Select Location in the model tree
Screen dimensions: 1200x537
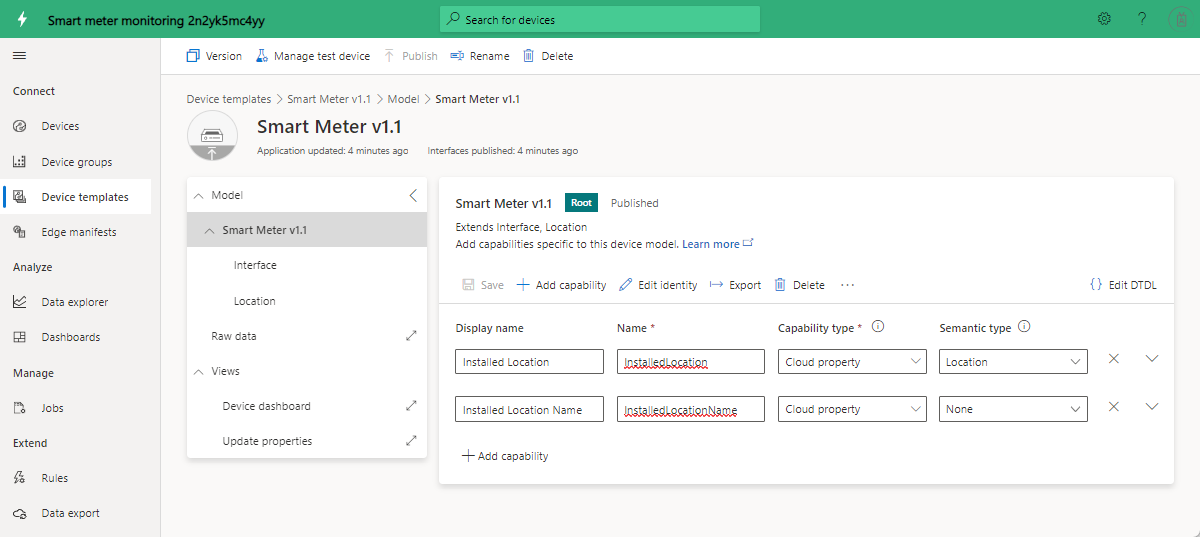coord(255,301)
